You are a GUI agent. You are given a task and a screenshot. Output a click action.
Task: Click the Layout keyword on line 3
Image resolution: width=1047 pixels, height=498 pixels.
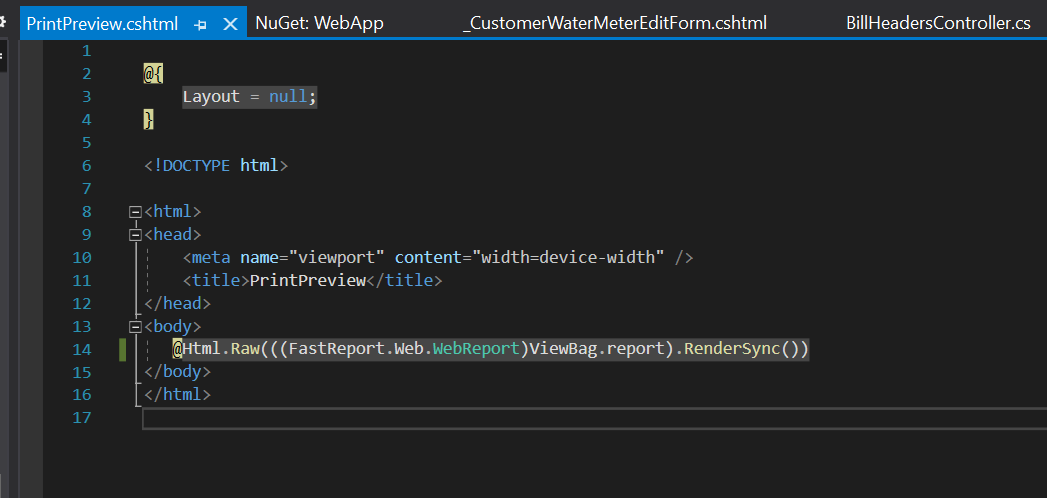click(x=211, y=97)
